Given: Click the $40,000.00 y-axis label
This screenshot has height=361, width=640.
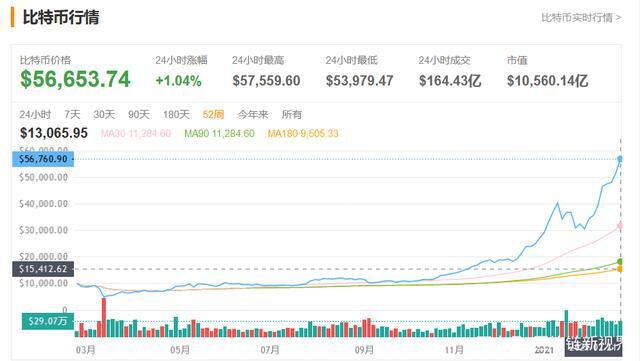Looking at the screenshot, I should (x=43, y=204).
